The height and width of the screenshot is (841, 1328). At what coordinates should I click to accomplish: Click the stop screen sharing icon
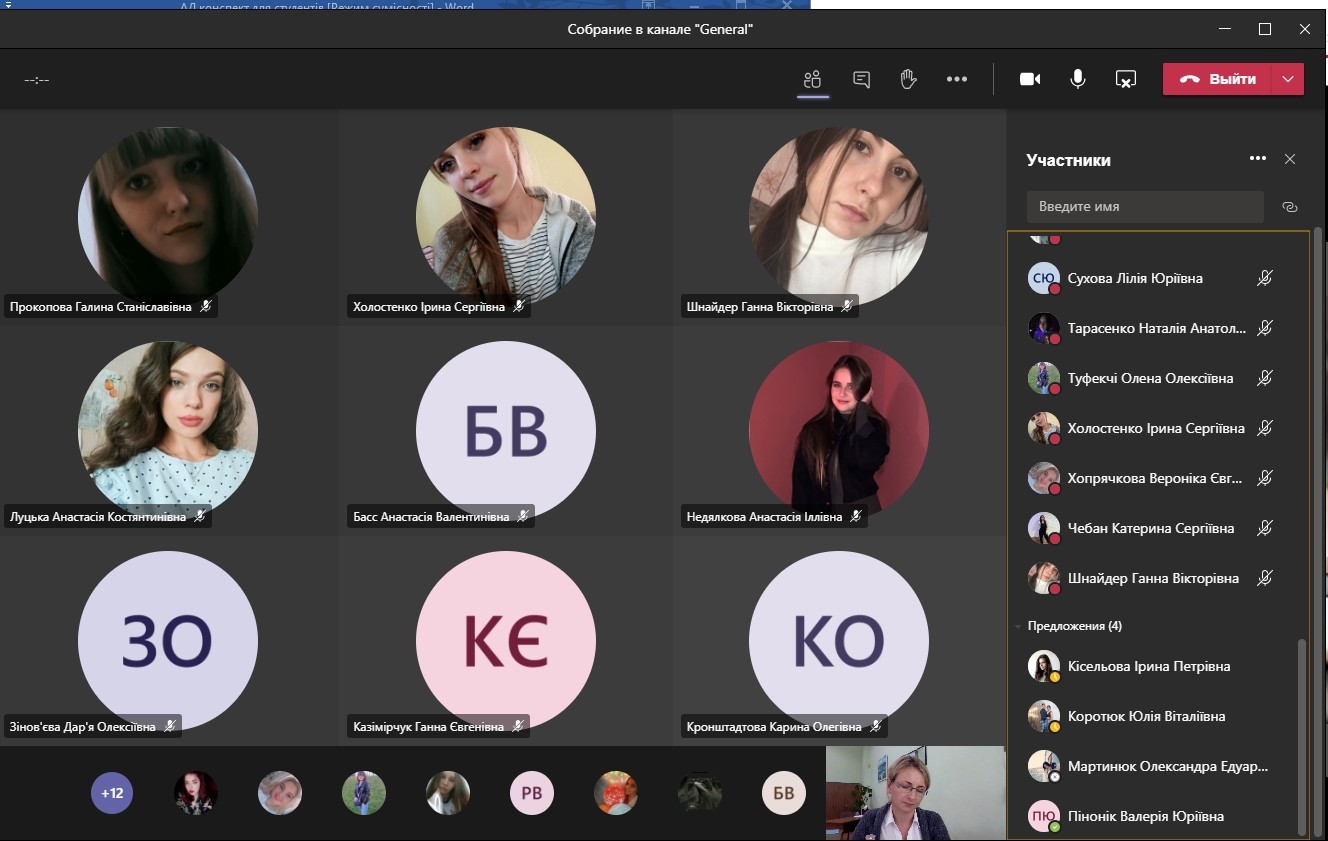(1125, 80)
